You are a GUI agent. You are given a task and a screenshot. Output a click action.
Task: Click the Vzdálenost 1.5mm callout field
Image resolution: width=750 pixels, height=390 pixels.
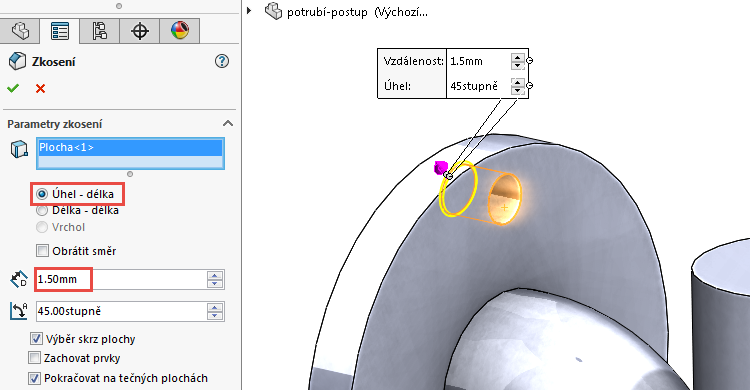479,61
